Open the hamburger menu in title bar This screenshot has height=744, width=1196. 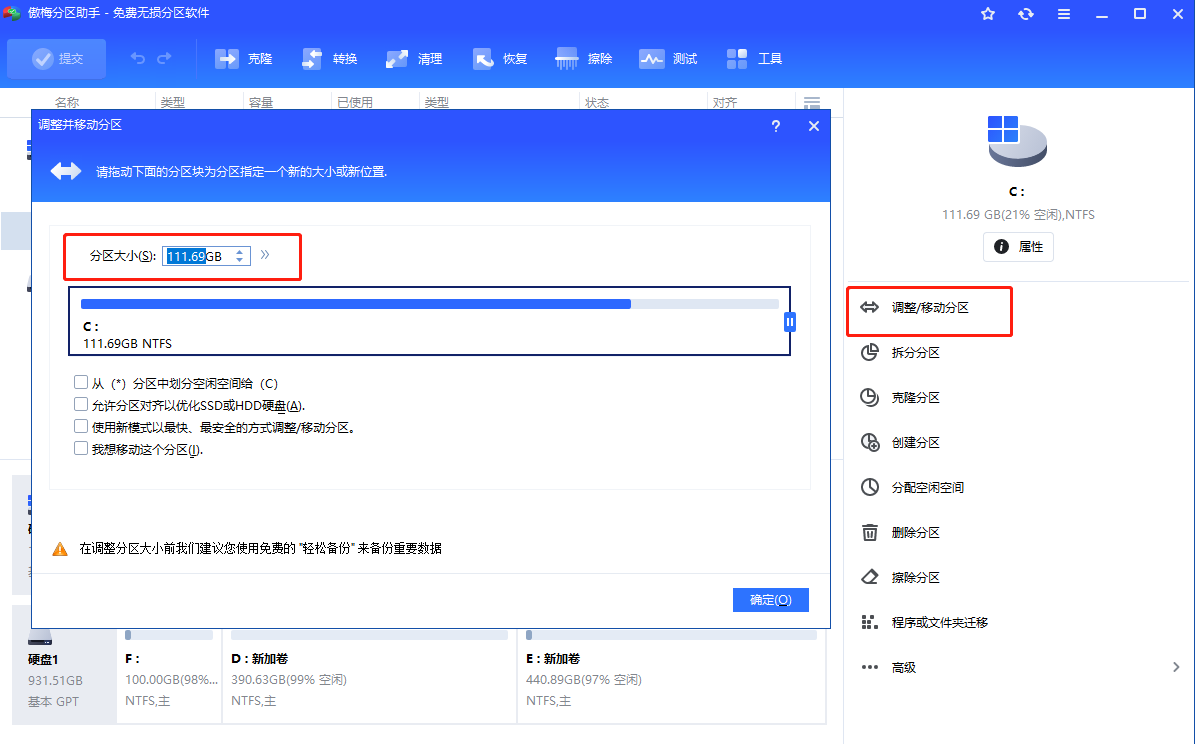[x=1063, y=14]
